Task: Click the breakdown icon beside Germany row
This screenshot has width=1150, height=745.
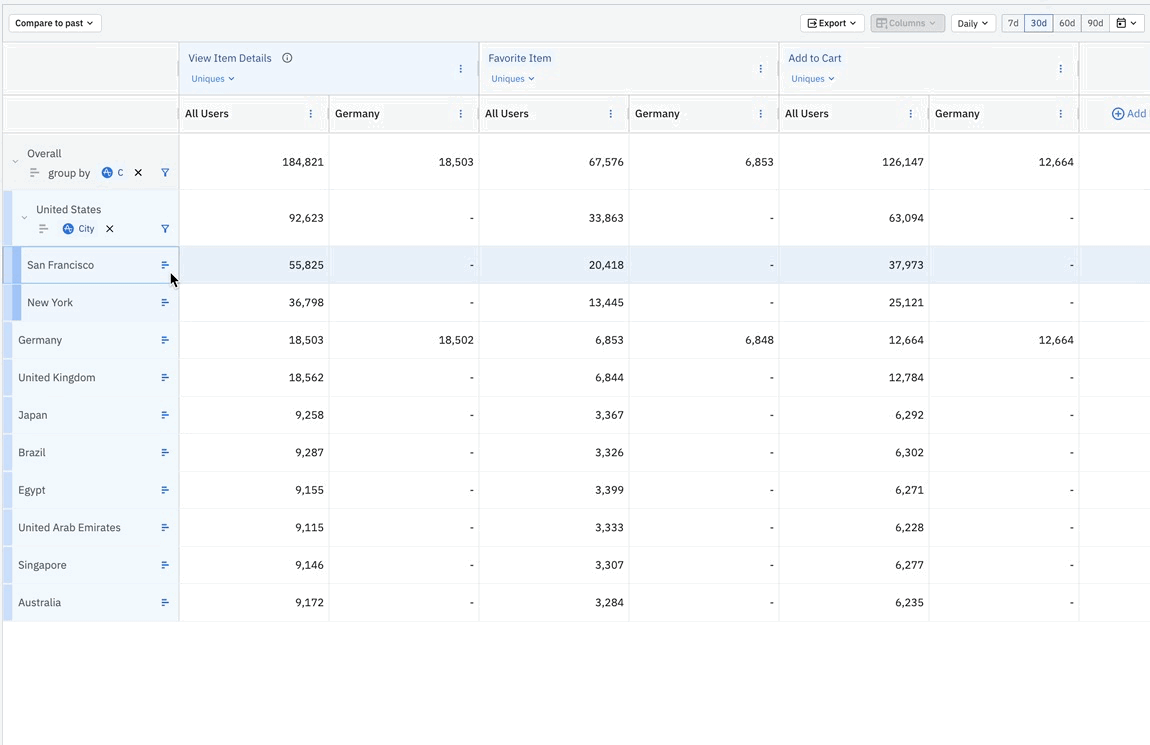Action: 165,340
